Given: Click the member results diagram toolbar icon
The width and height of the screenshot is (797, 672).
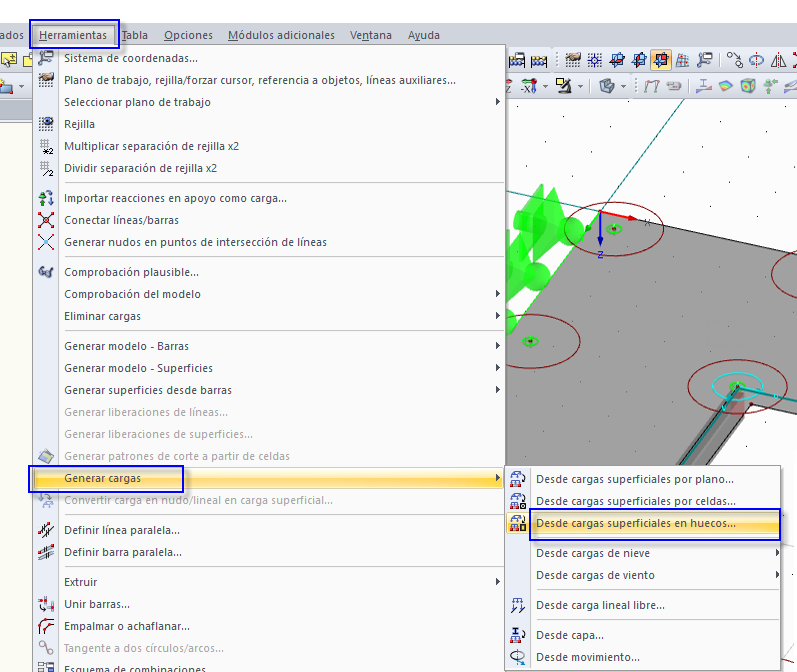Looking at the screenshot, I should [x=703, y=86].
